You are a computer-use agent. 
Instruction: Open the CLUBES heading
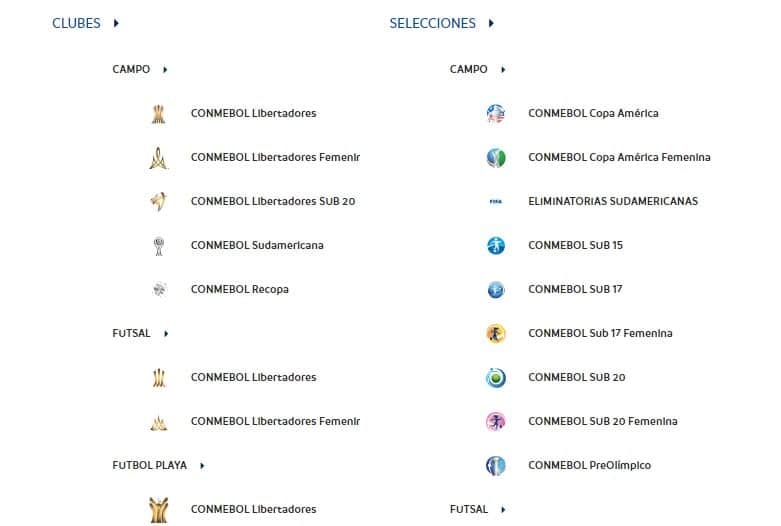coord(76,23)
